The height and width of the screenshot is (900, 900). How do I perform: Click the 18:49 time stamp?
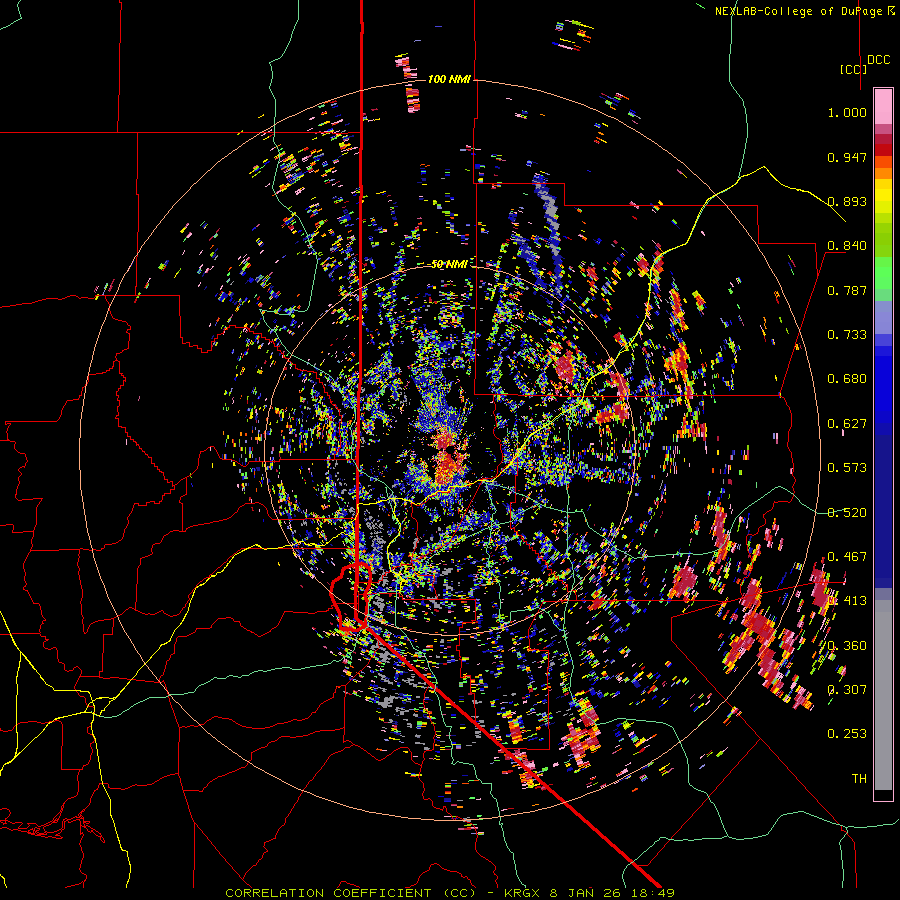(x=655, y=893)
